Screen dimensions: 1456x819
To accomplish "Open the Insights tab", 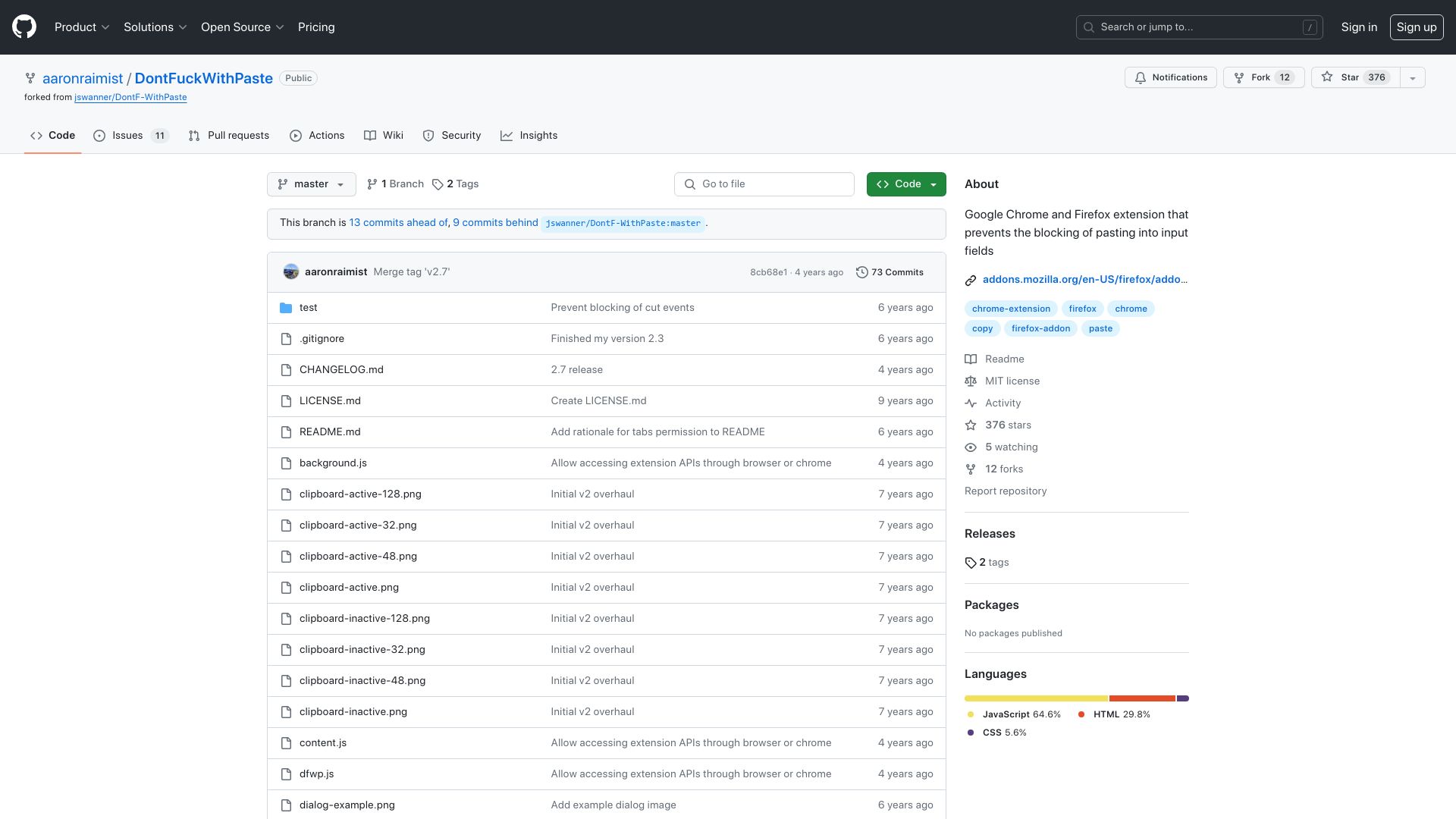I will [x=529, y=136].
